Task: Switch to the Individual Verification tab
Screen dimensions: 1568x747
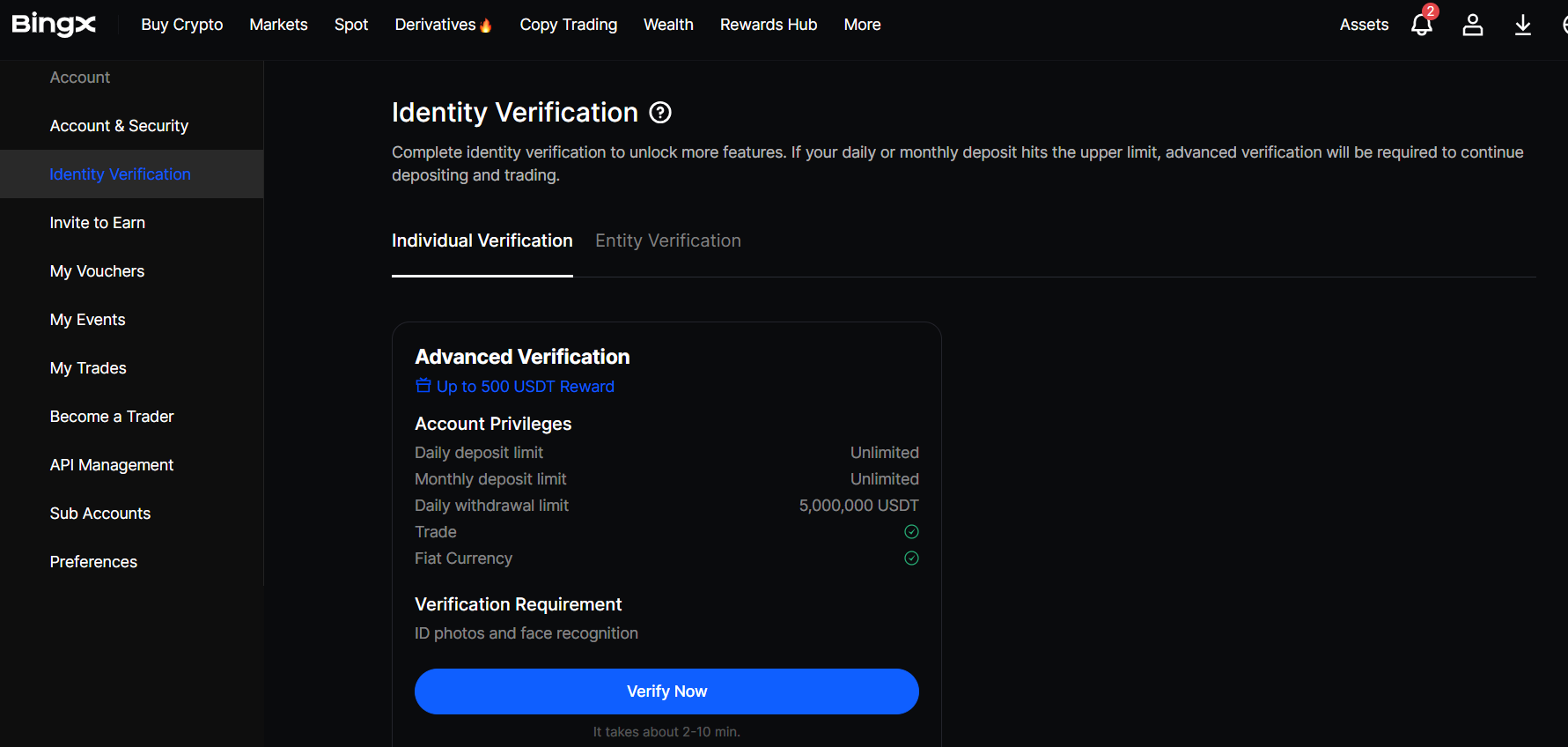Action: click(x=482, y=240)
